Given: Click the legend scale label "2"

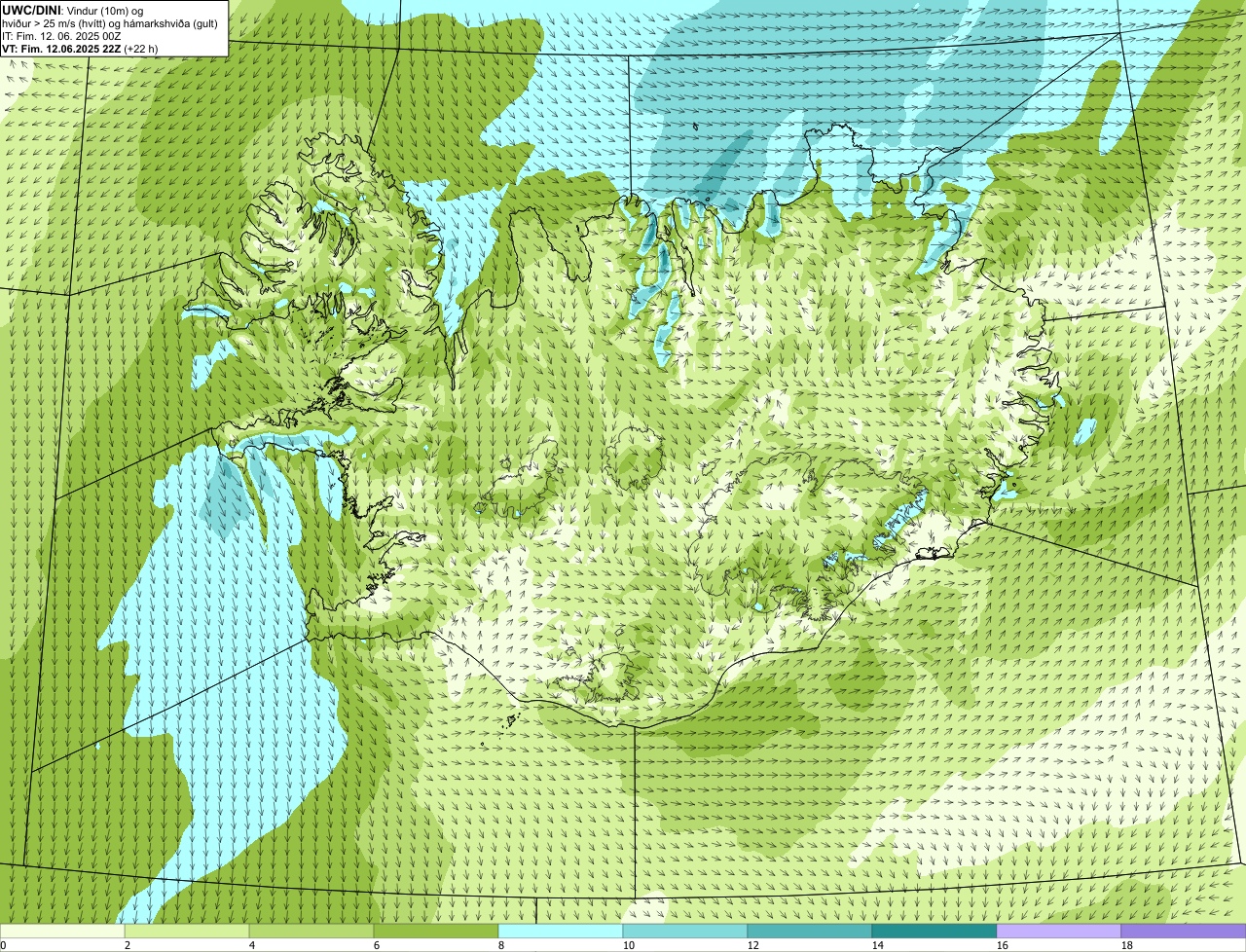Looking at the screenshot, I should tap(128, 945).
